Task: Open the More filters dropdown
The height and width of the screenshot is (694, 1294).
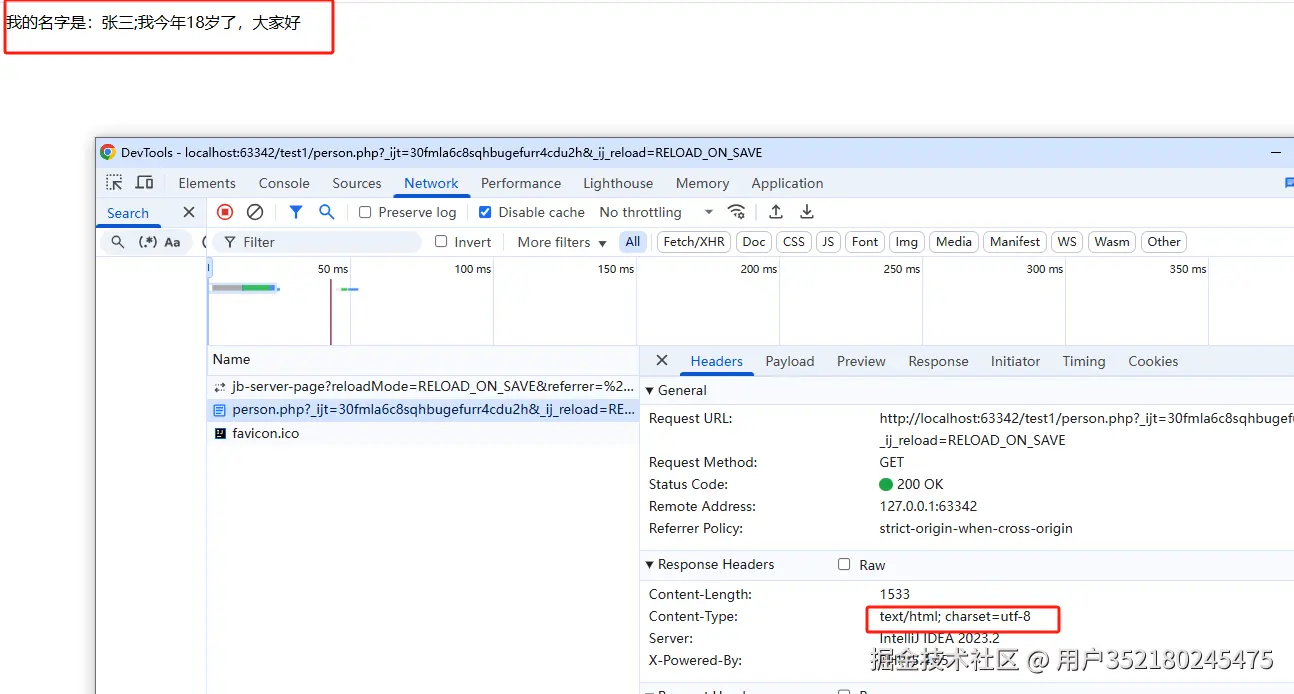Action: [561, 242]
